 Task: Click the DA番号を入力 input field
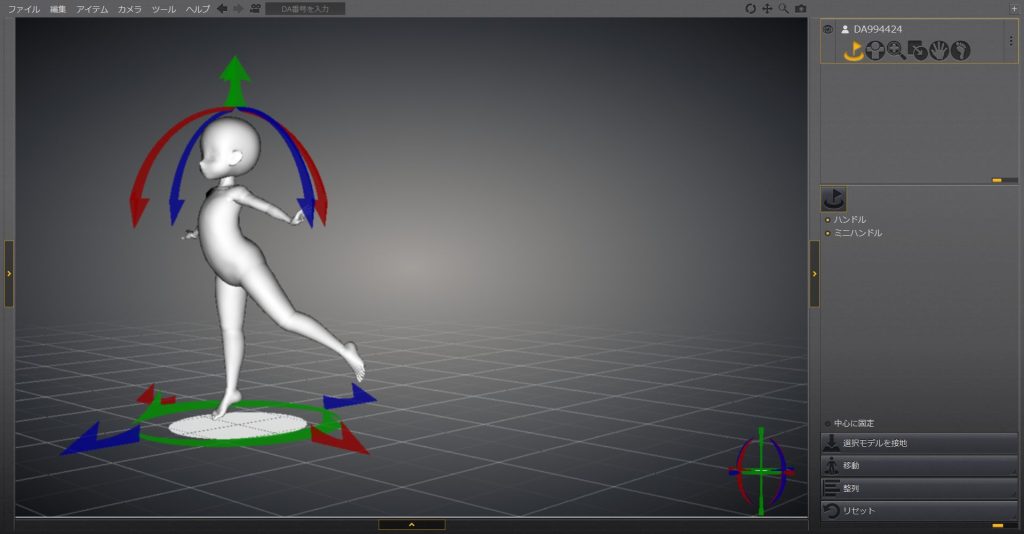point(305,9)
